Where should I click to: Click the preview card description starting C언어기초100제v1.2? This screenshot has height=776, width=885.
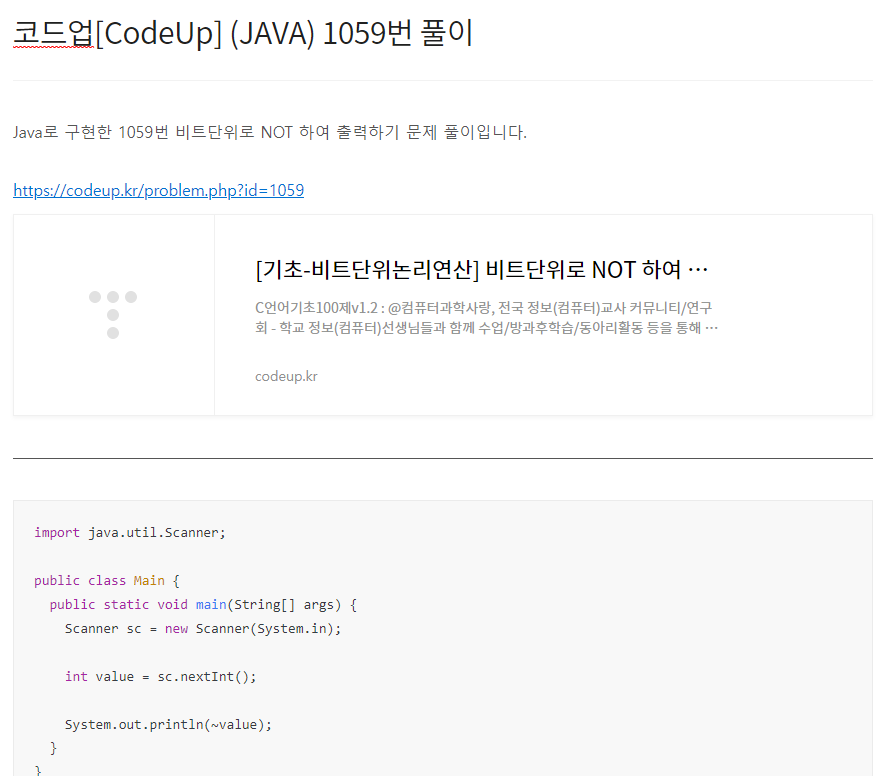486,318
